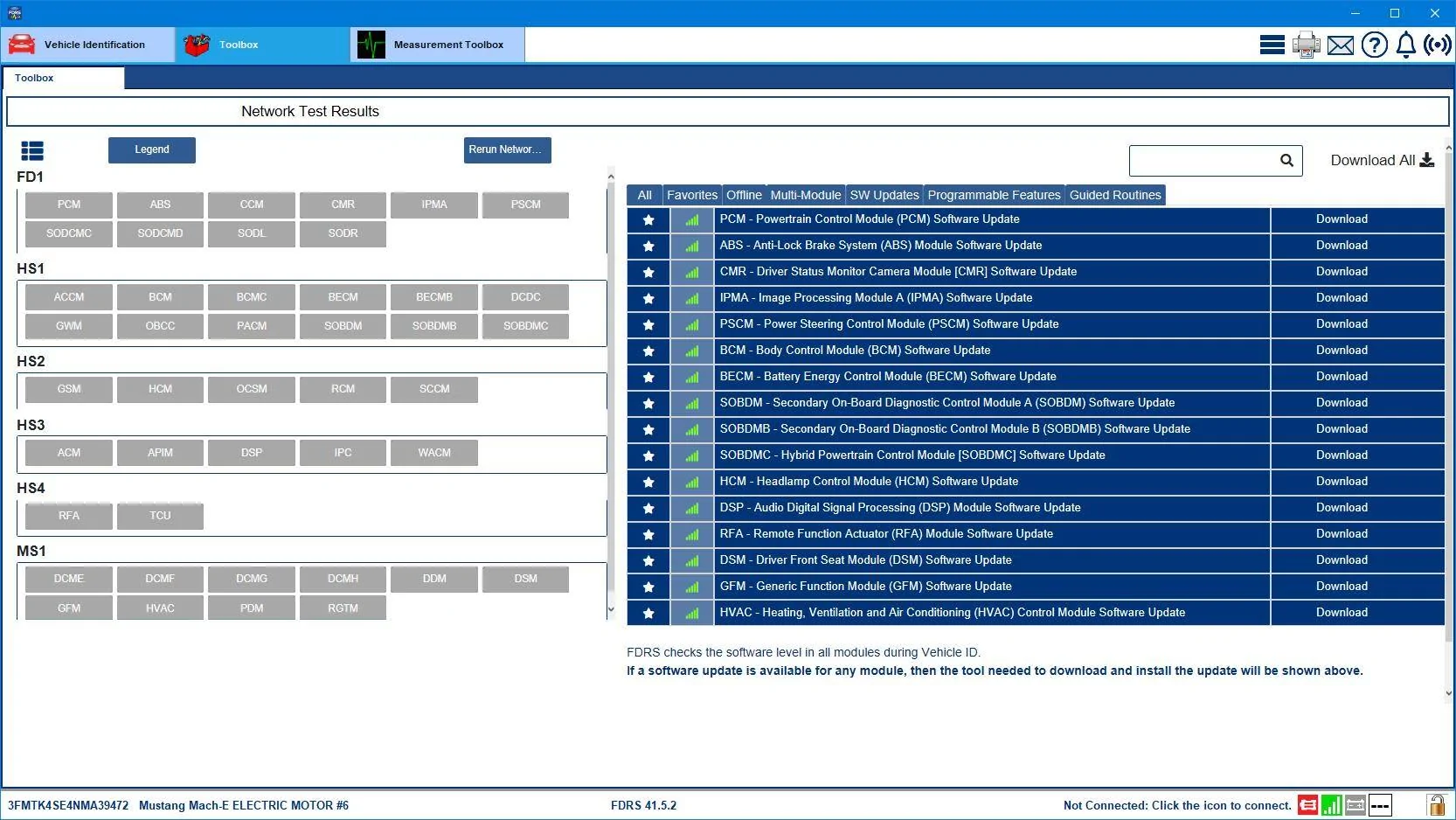Click the printer icon
This screenshot has width=1456, height=820.
1307,45
